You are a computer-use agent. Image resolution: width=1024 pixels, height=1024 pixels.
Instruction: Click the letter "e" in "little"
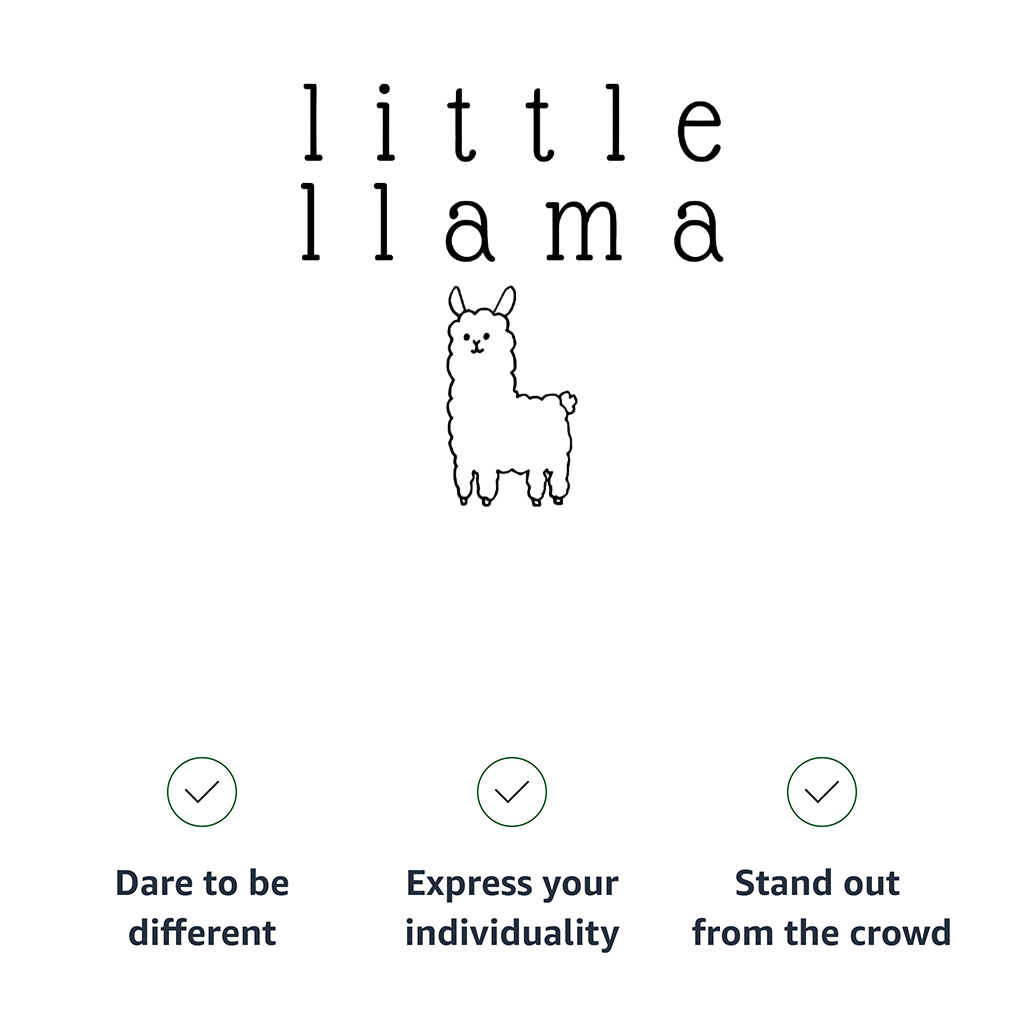click(x=698, y=130)
